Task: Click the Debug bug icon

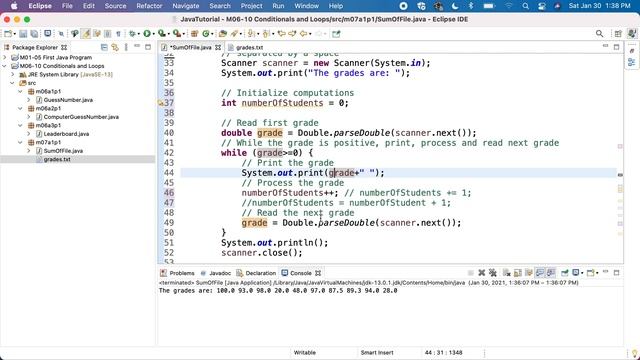Action: pyautogui.click(x=132, y=34)
